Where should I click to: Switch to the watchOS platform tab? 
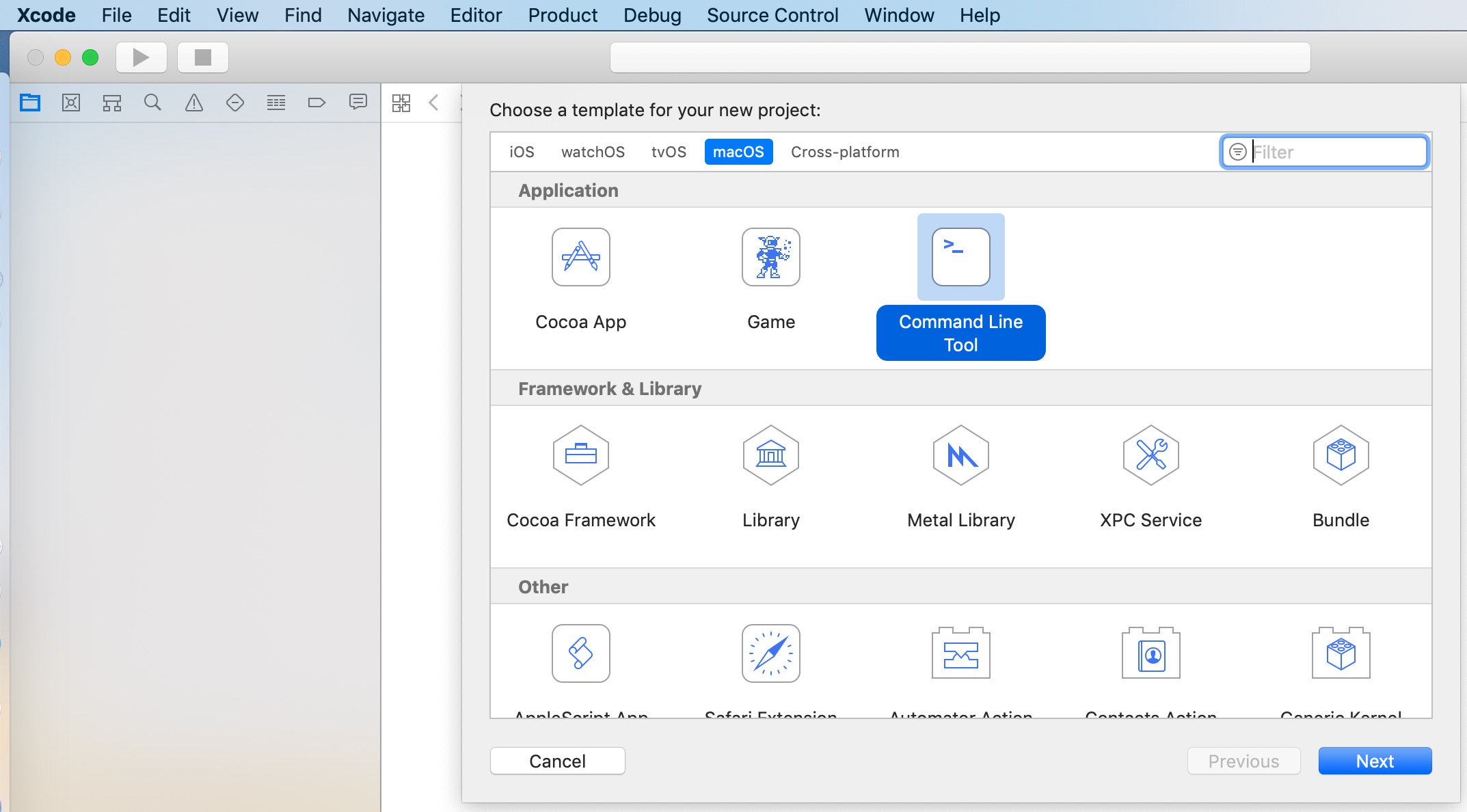pos(593,152)
